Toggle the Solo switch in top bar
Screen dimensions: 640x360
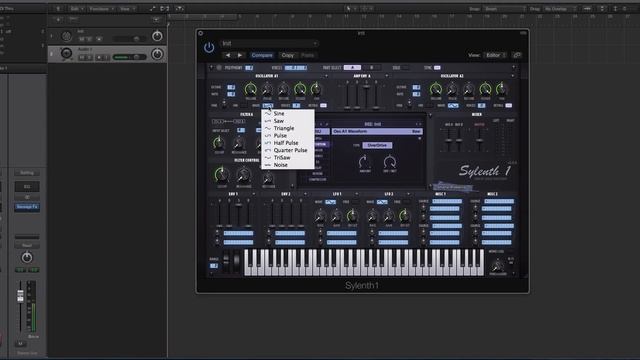coord(405,68)
